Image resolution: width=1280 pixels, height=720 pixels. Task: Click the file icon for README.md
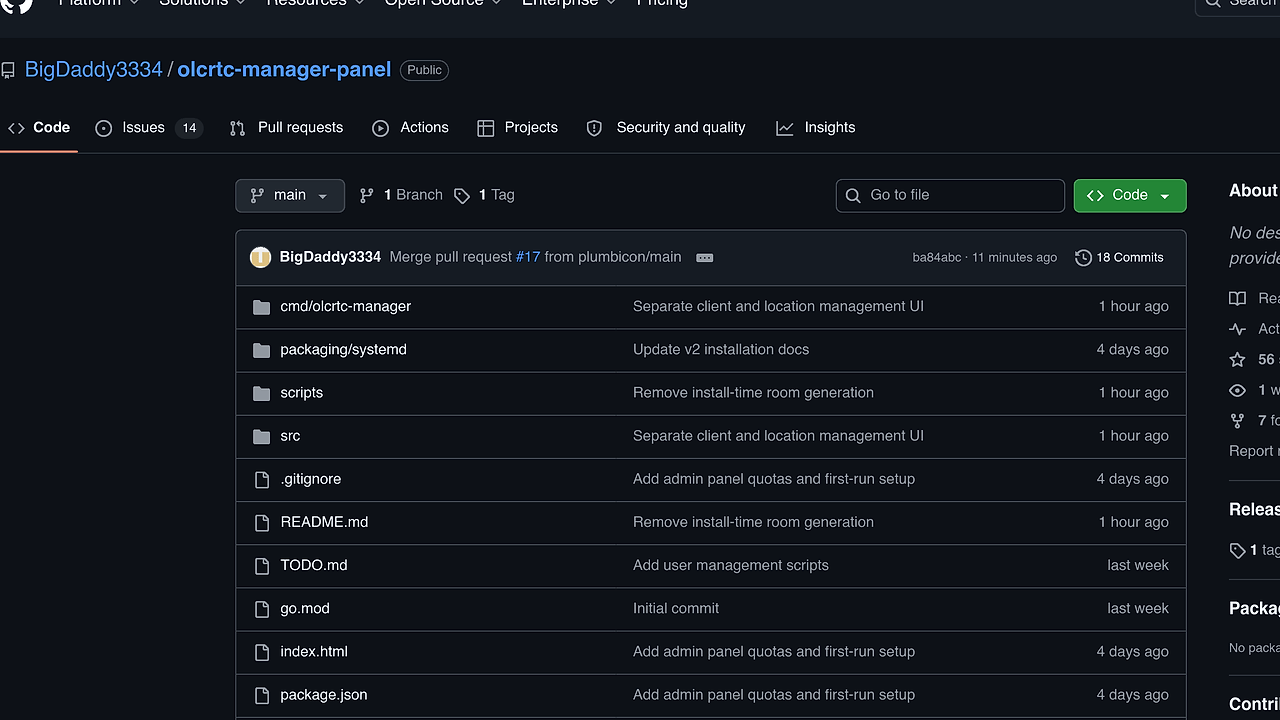(262, 522)
